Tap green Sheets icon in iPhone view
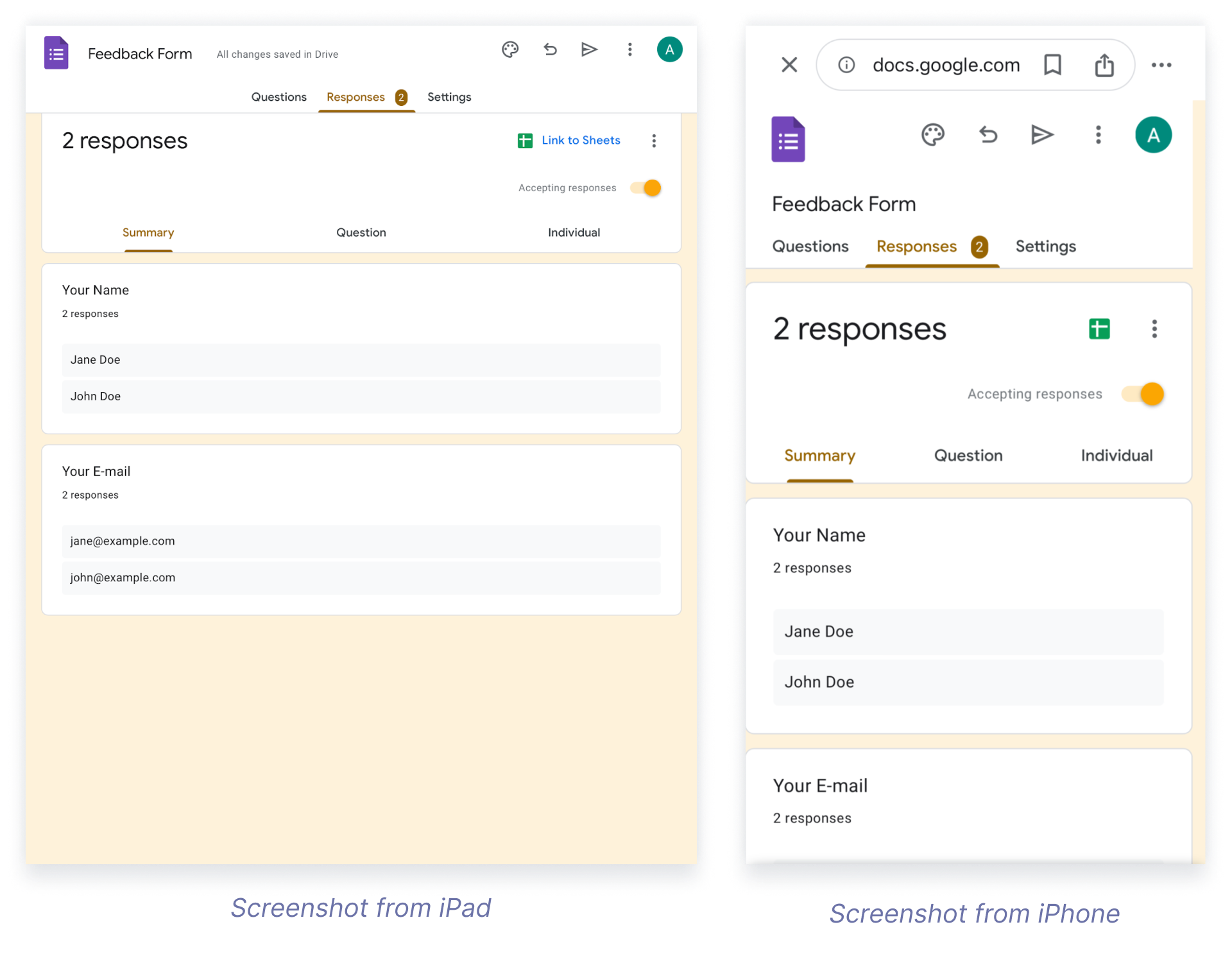The width and height of the screenshot is (1232, 954). click(1099, 329)
